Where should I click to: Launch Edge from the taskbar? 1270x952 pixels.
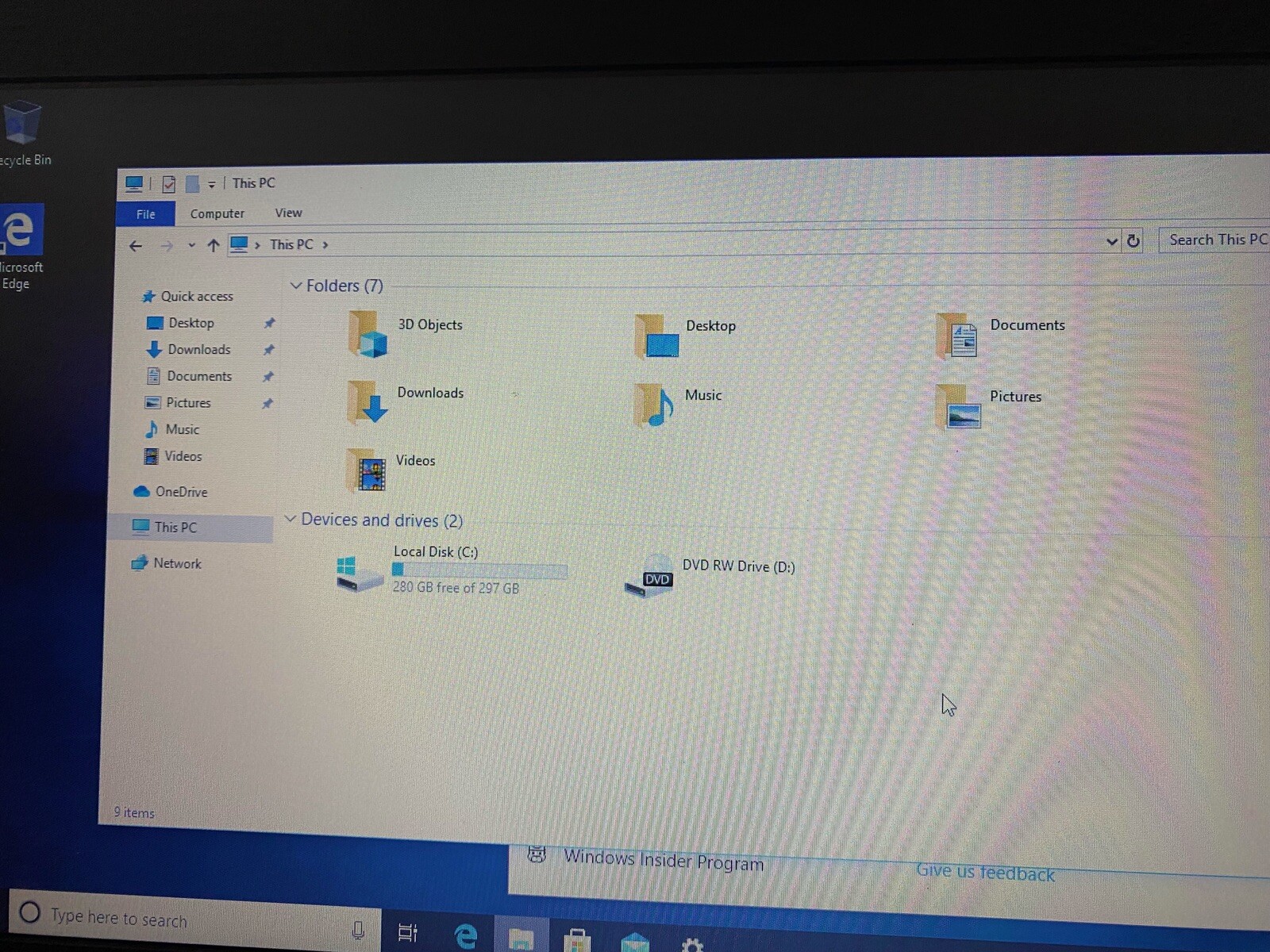pos(465,936)
